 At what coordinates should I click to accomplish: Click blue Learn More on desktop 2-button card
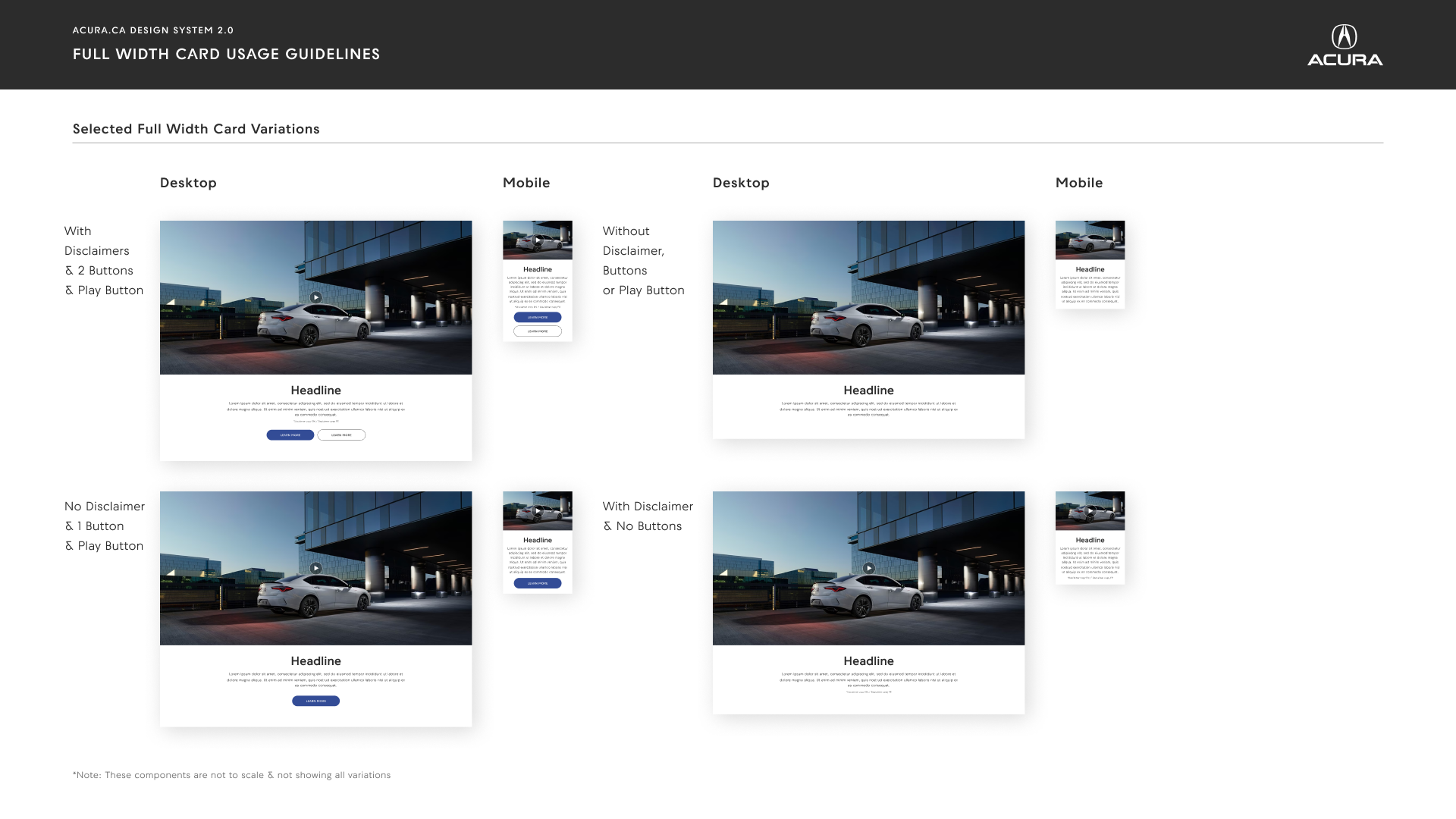tap(290, 435)
